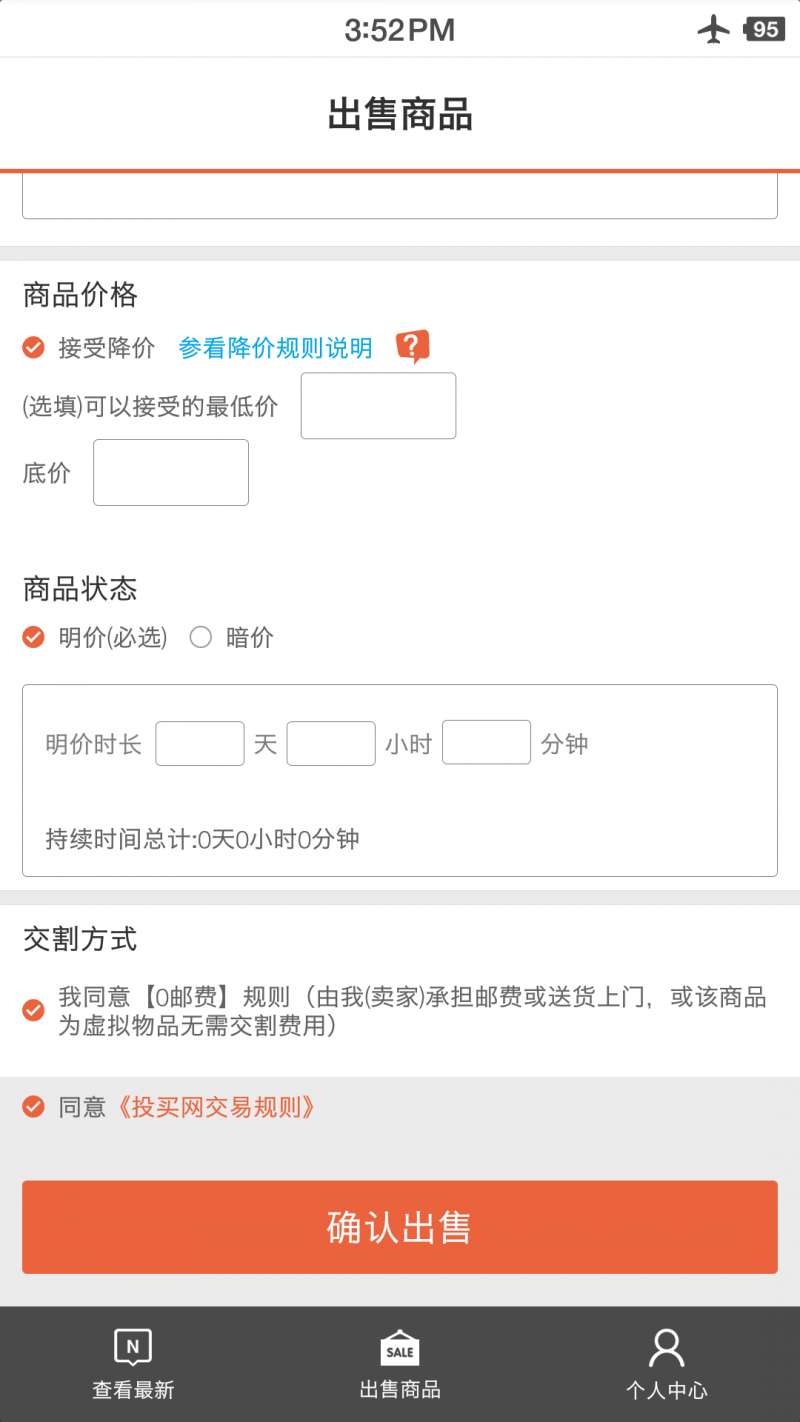
Task: Tap the battery indicator icon
Action: [x=764, y=29]
